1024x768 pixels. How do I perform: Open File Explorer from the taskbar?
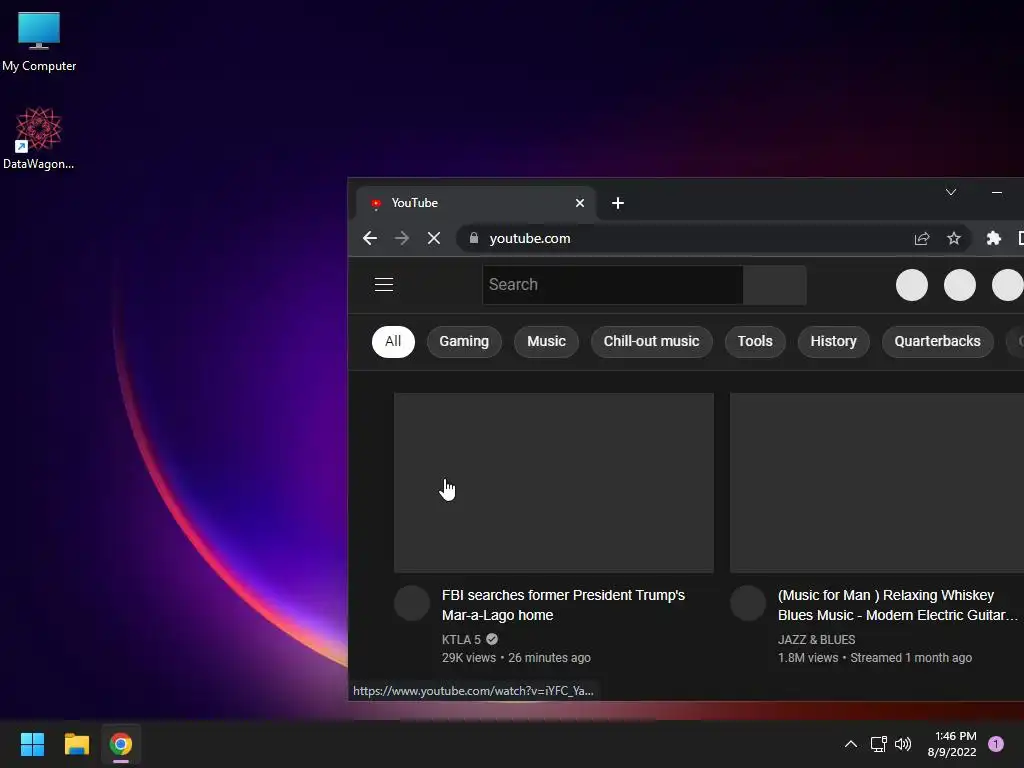tap(76, 744)
